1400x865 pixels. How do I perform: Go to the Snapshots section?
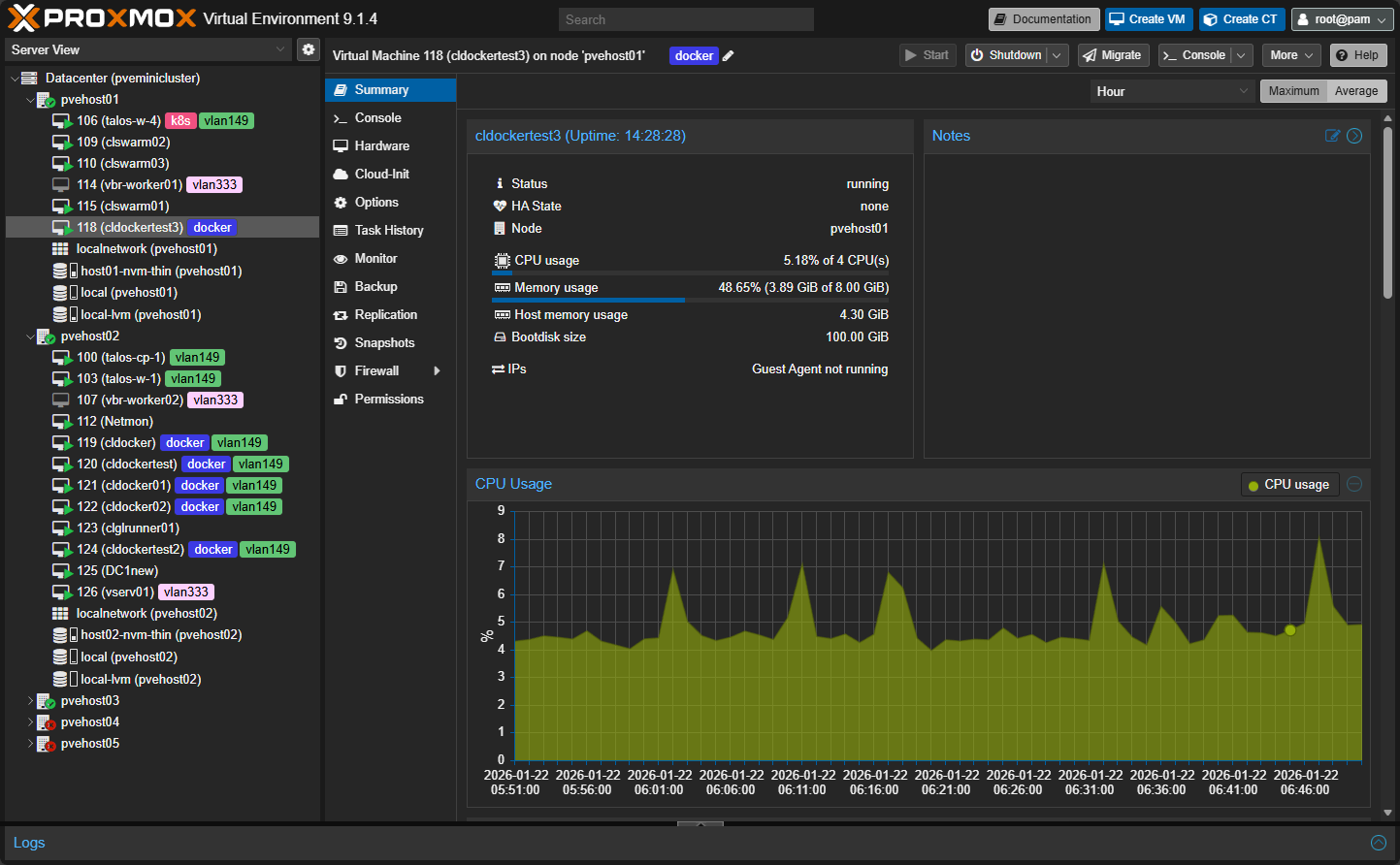pyautogui.click(x=384, y=342)
